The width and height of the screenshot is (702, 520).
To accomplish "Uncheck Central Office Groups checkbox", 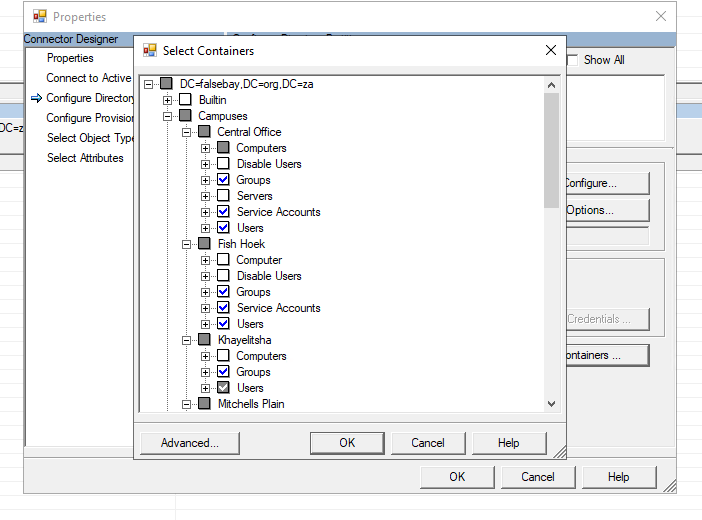I will (223, 180).
